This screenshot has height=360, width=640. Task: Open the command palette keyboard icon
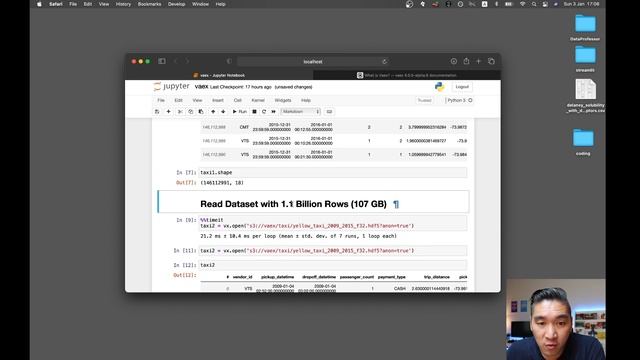(329, 111)
